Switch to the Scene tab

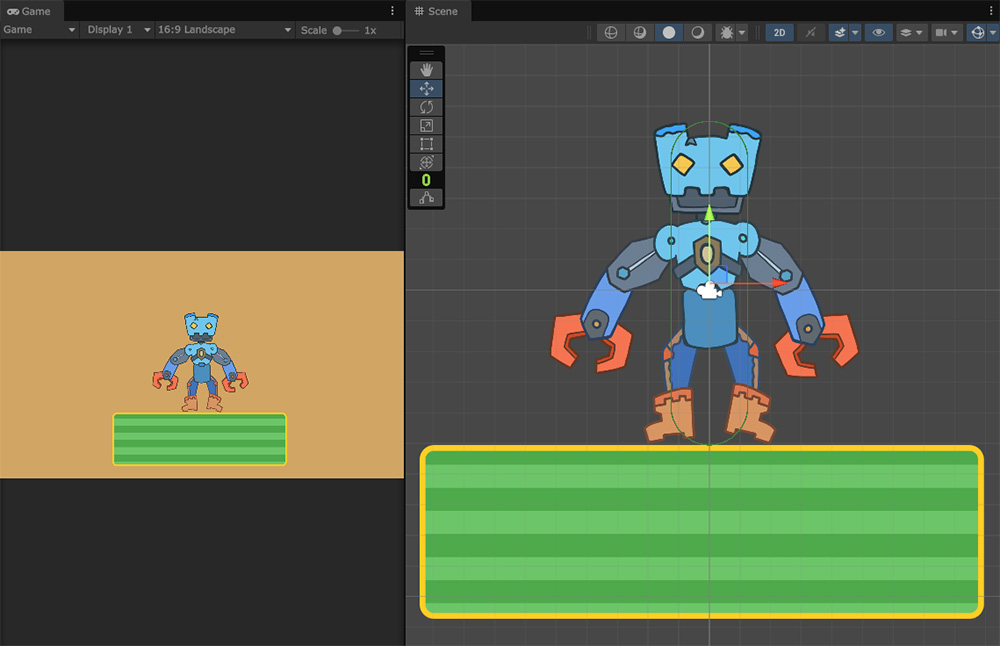pyautogui.click(x=436, y=11)
